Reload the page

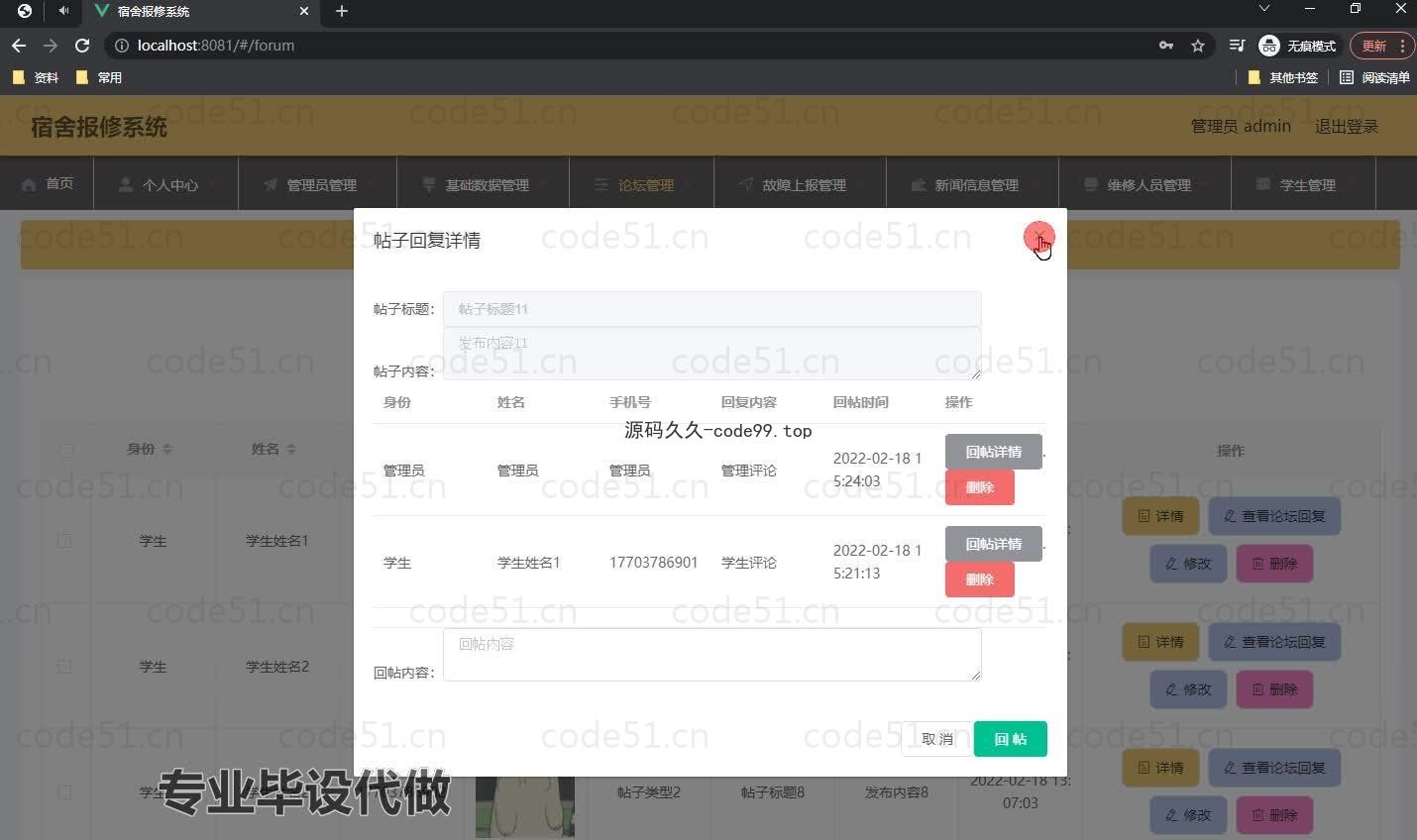coord(82,46)
